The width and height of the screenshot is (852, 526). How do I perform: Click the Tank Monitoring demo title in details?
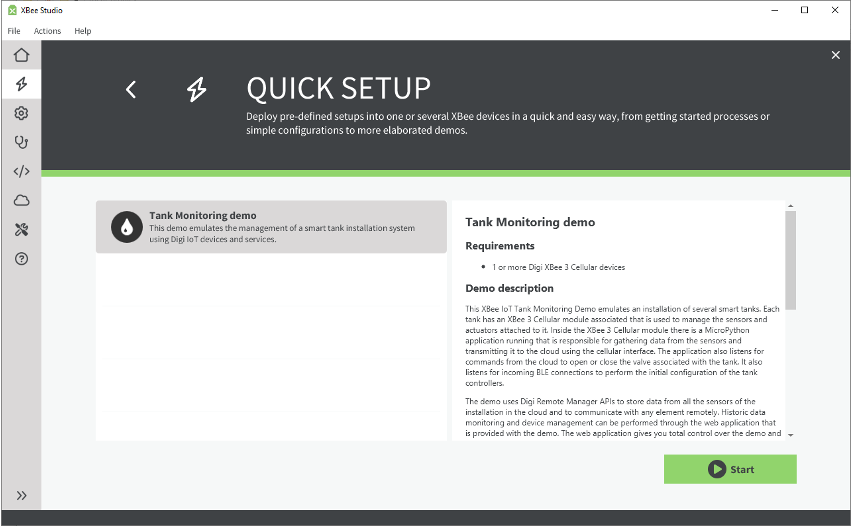530,222
